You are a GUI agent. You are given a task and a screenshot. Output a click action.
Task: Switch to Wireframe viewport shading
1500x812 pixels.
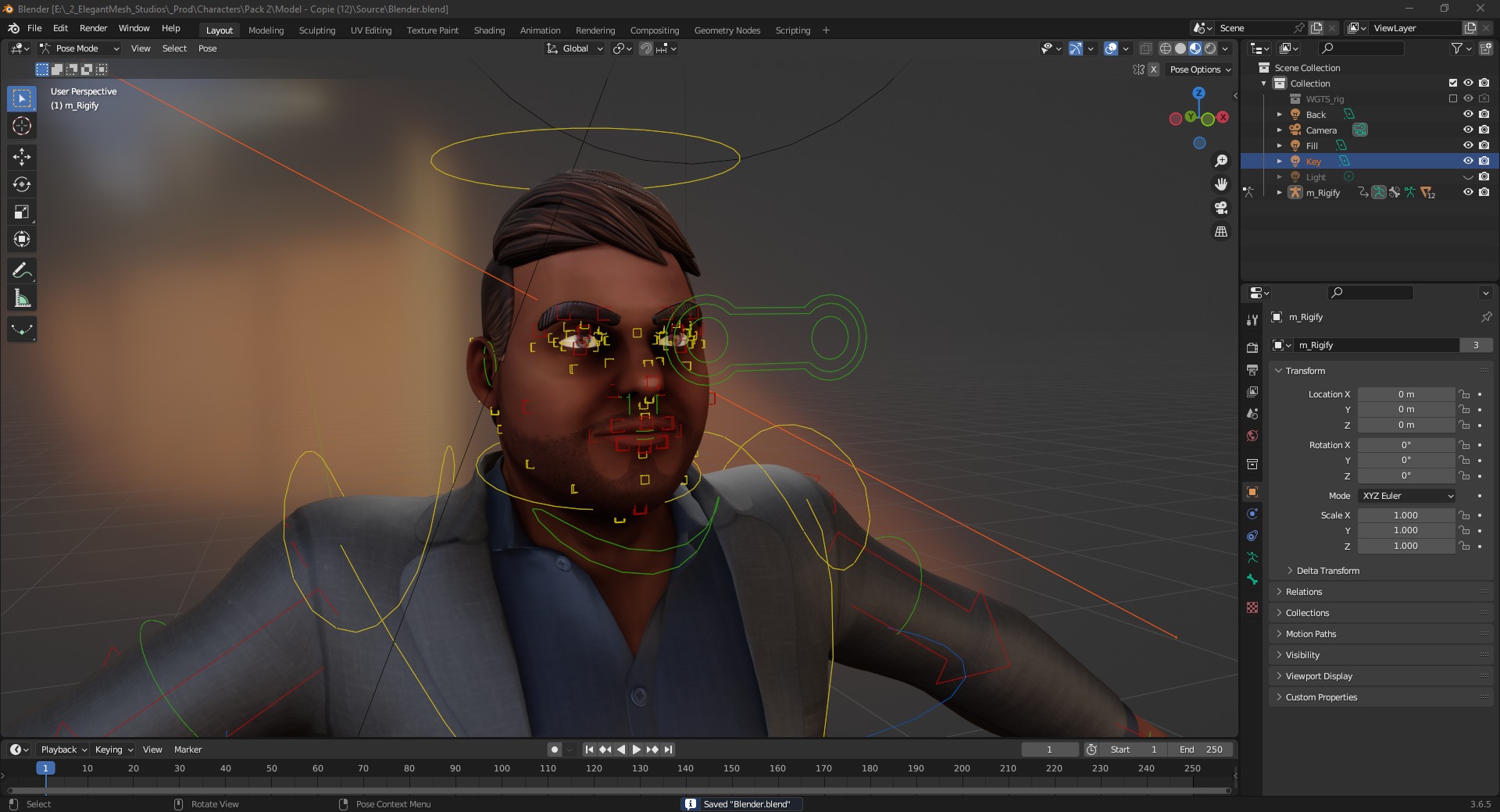click(x=1166, y=48)
